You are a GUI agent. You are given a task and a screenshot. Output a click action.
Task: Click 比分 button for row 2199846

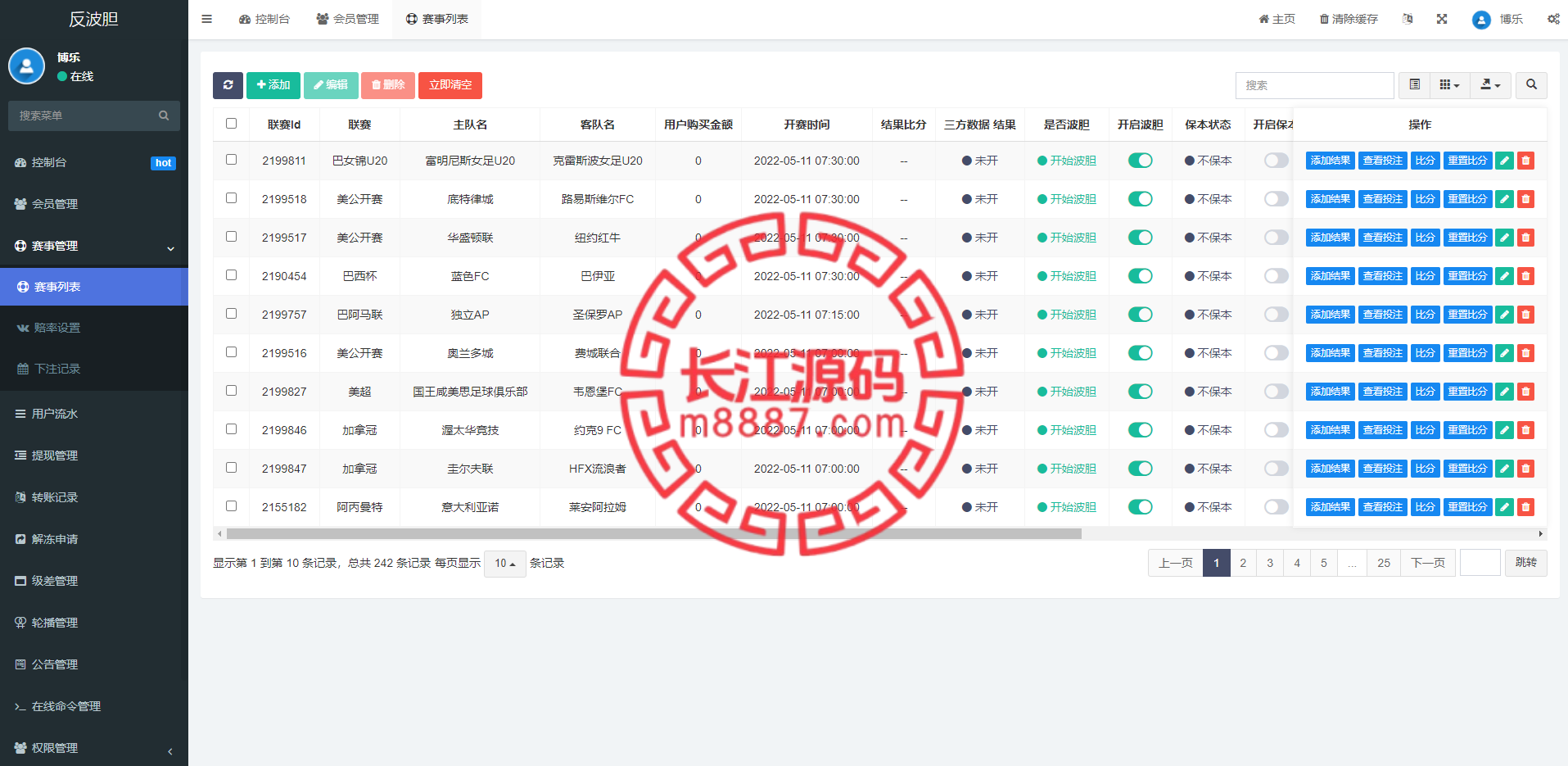coord(1425,430)
